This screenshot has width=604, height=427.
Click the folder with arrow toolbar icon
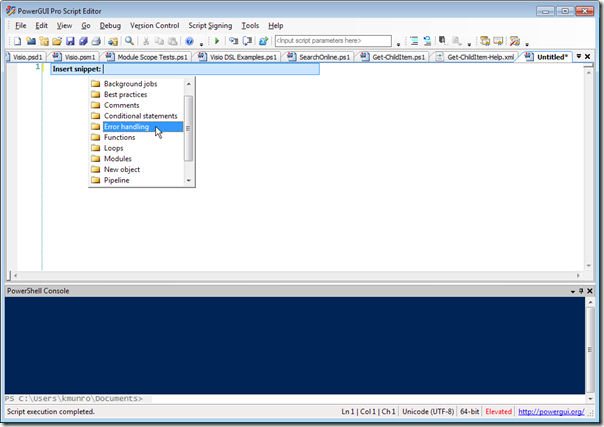coord(113,41)
